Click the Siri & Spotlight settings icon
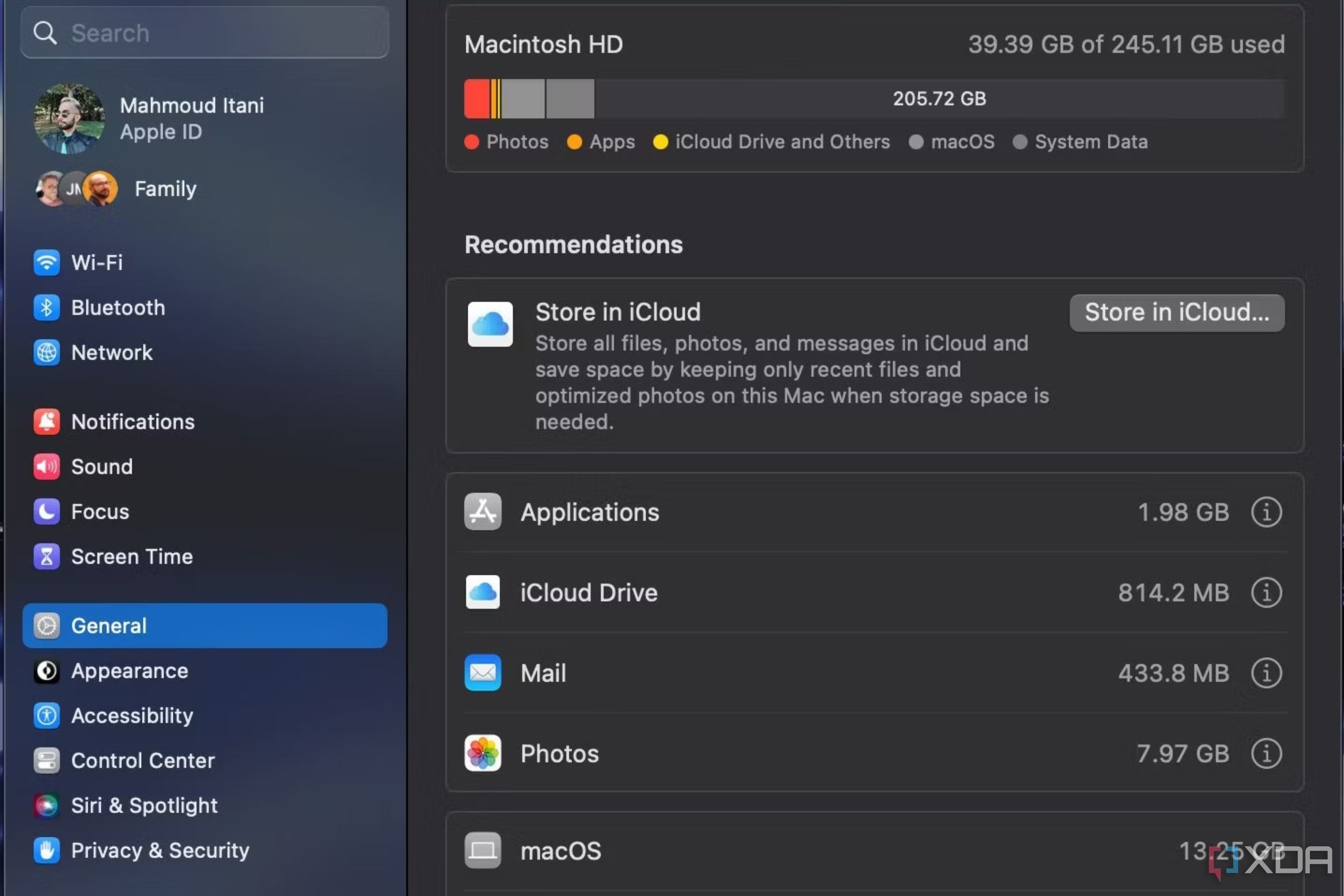 47,805
